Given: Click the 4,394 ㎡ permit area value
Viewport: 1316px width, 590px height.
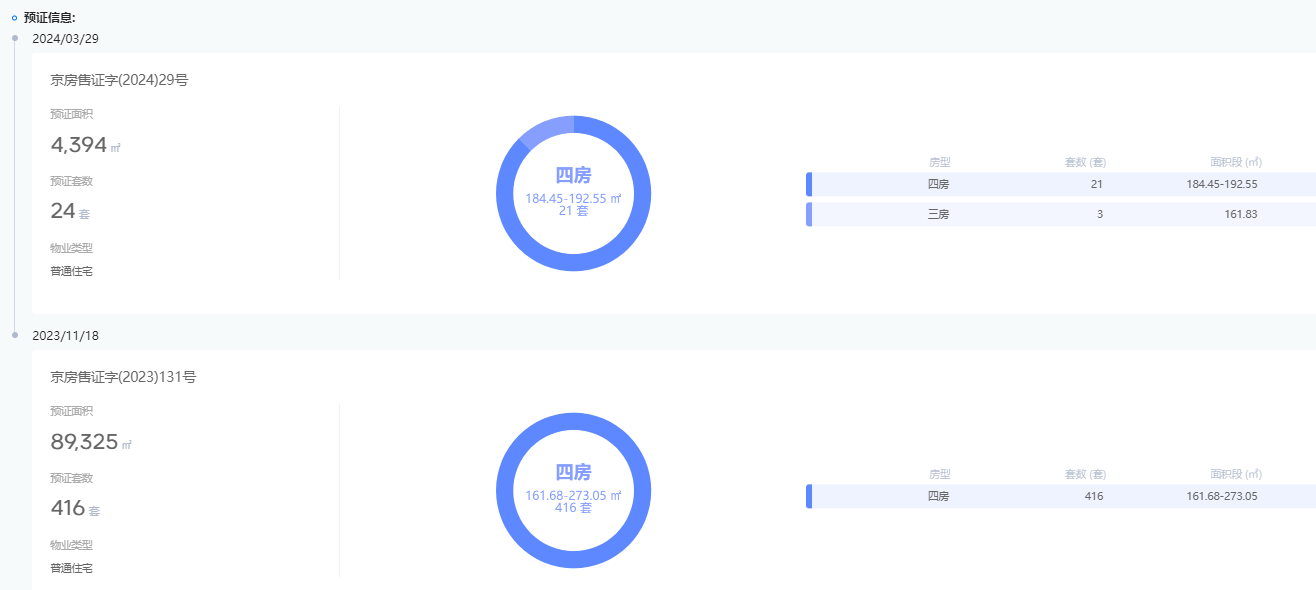Looking at the screenshot, I should pos(85,145).
